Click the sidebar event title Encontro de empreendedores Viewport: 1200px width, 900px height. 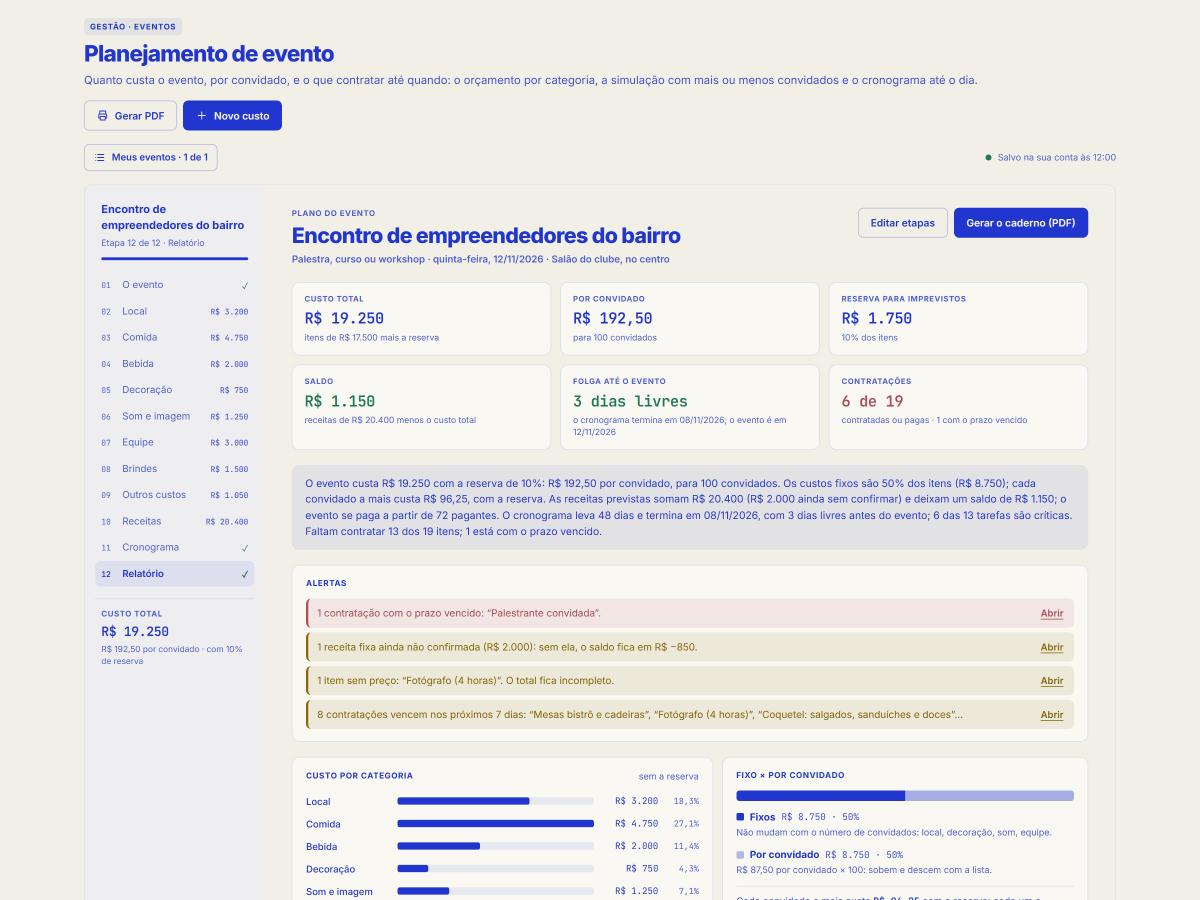tap(173, 217)
